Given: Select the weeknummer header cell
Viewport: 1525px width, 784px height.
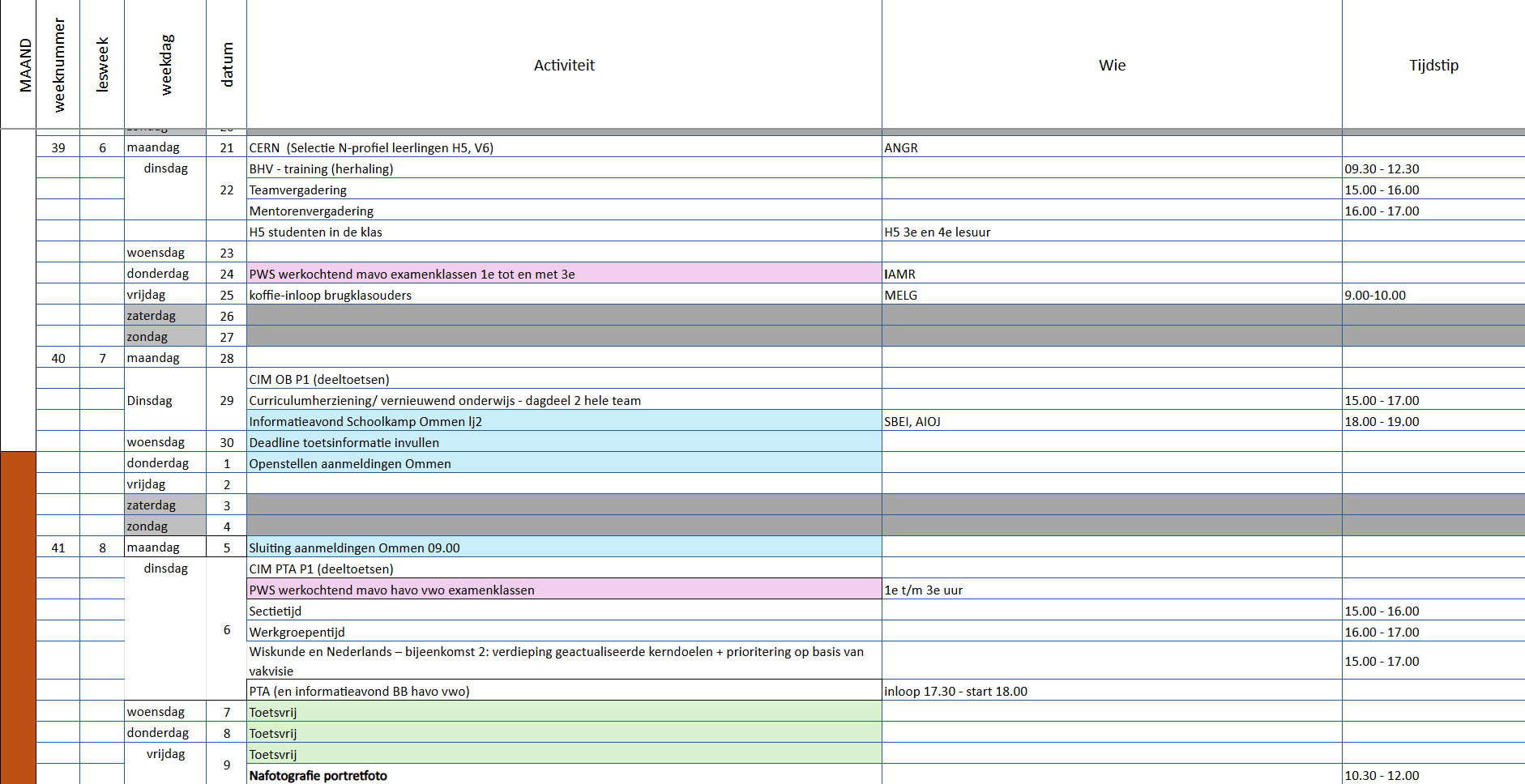Looking at the screenshot, I should (x=58, y=65).
